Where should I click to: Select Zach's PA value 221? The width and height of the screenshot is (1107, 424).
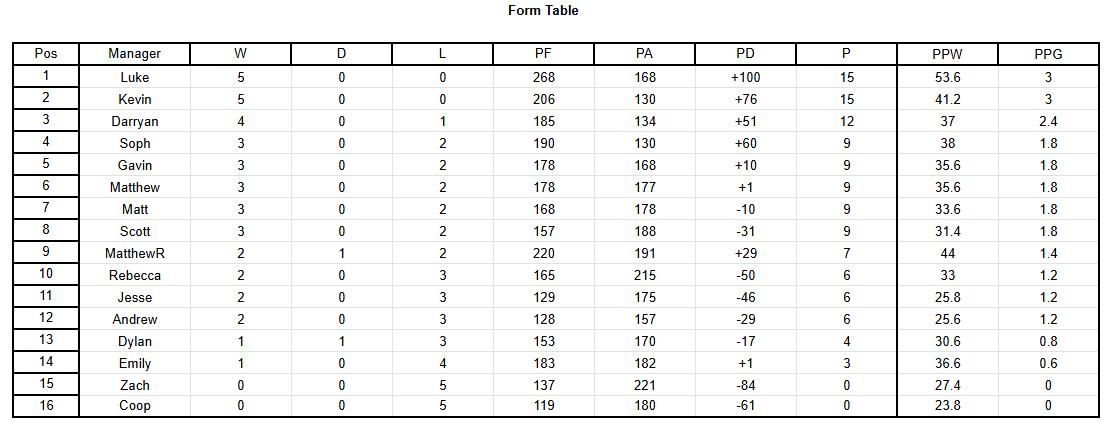pos(645,384)
